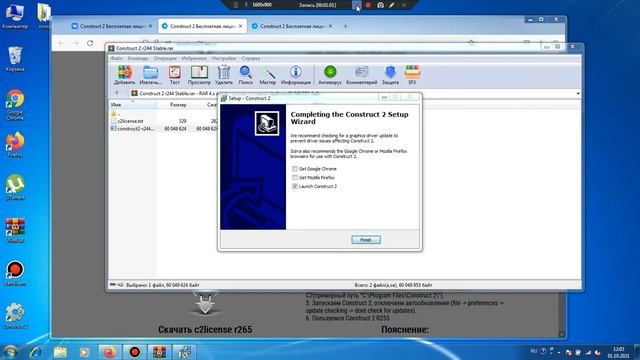
Task: Open the WinRAR desktop shortcut
Action: click(x=15, y=230)
